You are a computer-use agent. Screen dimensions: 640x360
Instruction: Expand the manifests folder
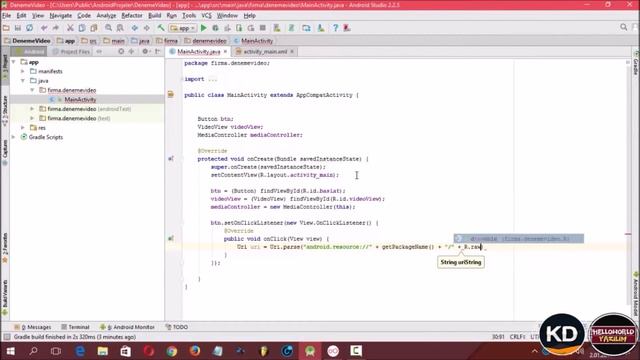click(x=23, y=71)
